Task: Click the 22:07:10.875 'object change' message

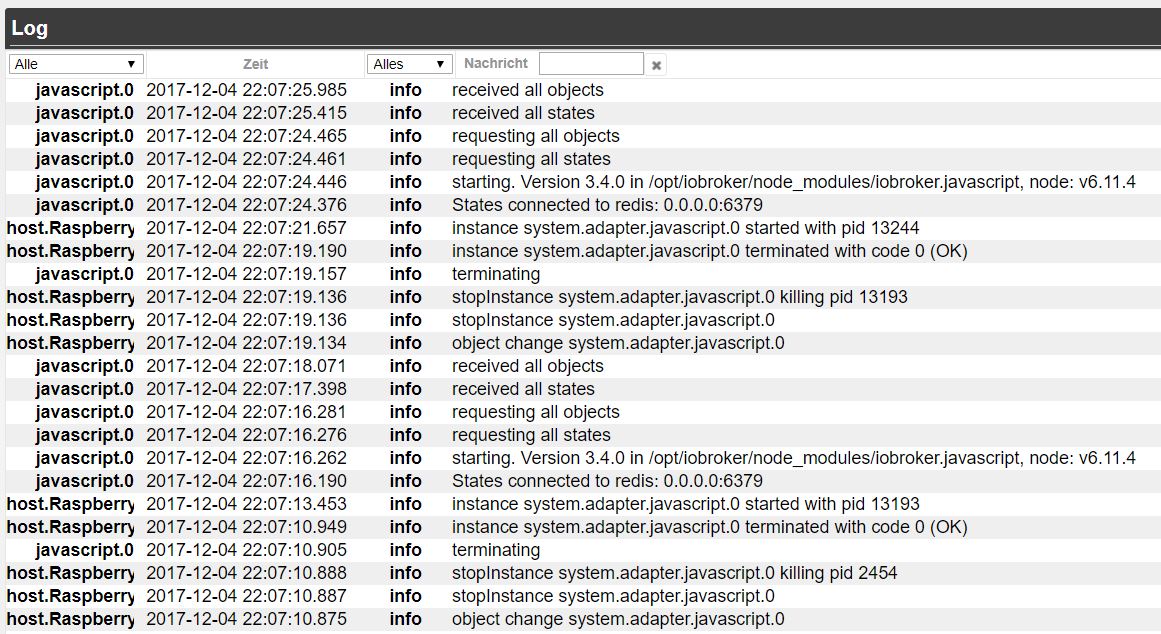Action: (618, 619)
